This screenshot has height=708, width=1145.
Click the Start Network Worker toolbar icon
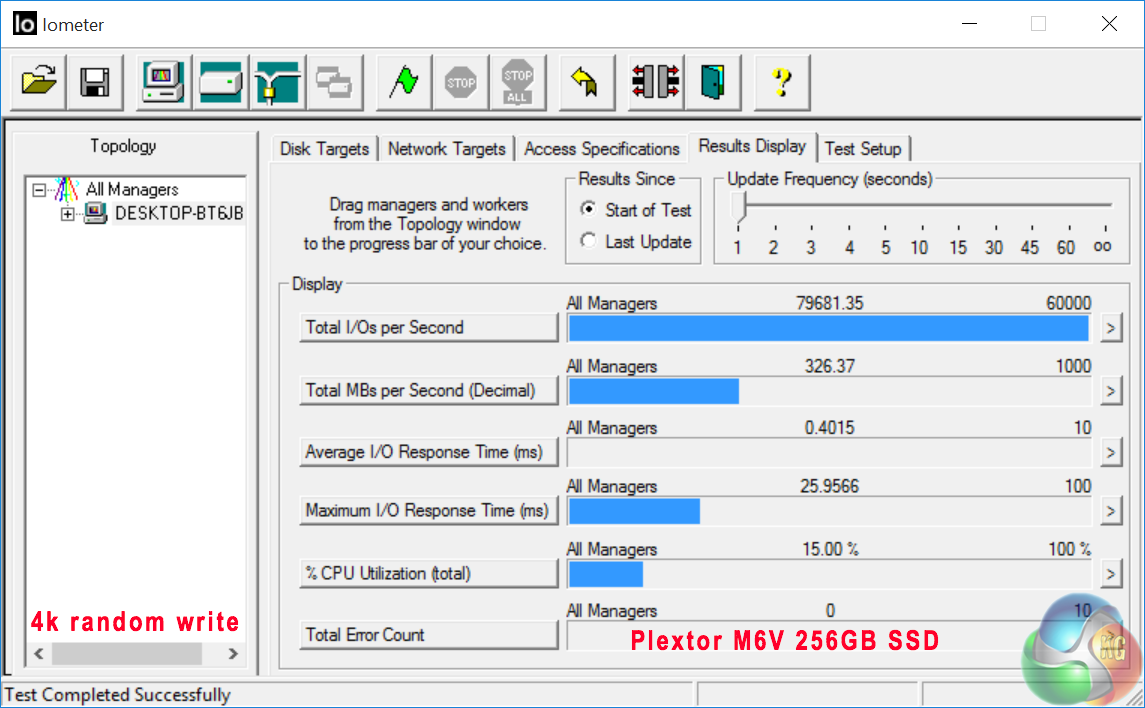pyautogui.click(x=277, y=82)
